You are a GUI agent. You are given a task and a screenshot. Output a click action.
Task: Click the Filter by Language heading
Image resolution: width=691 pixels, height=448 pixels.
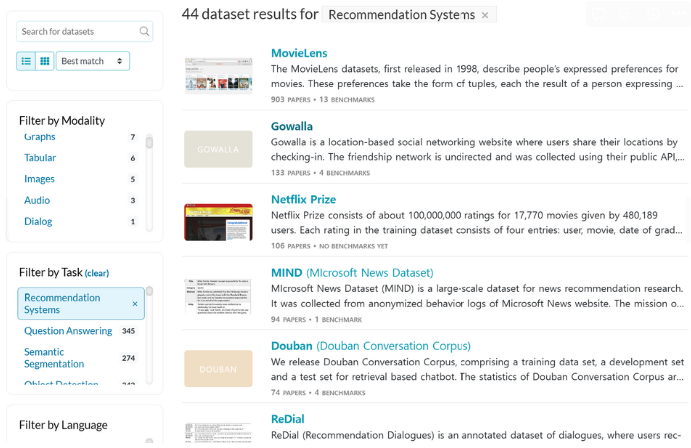[x=63, y=425]
